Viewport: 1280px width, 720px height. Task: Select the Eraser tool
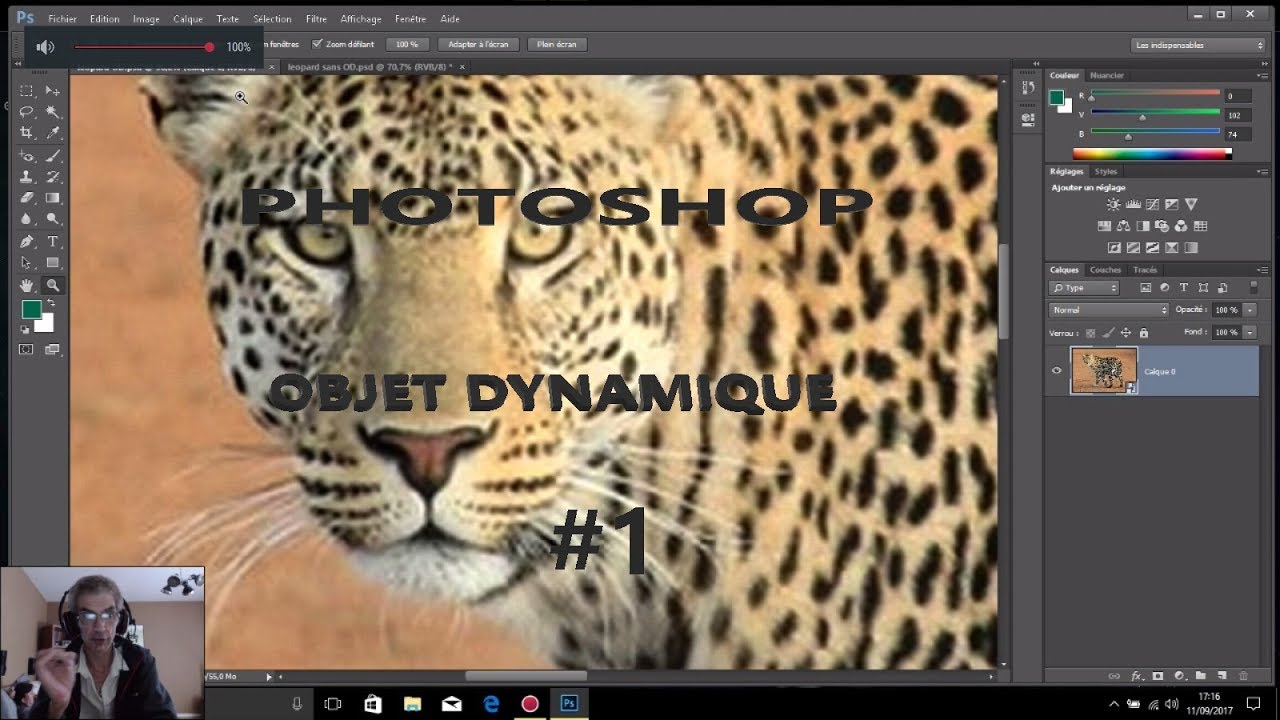click(x=27, y=198)
